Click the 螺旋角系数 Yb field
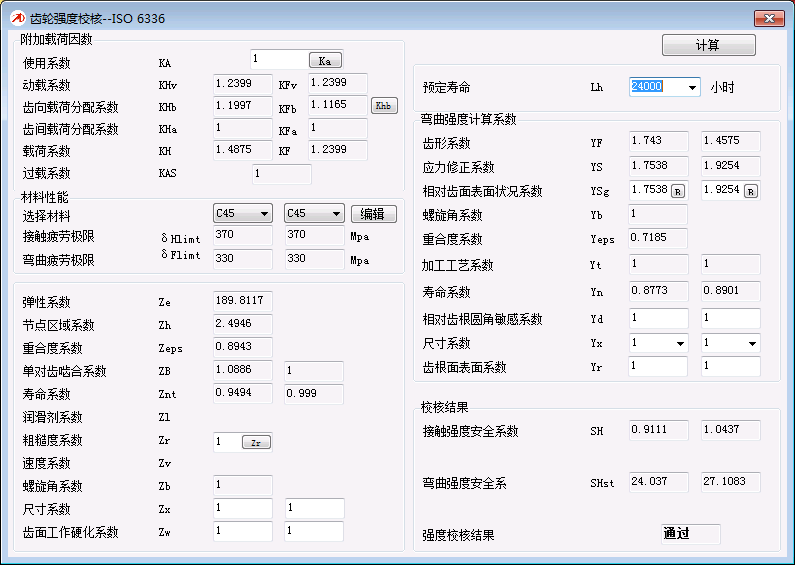Viewport: 795px width, 565px height. [658, 214]
